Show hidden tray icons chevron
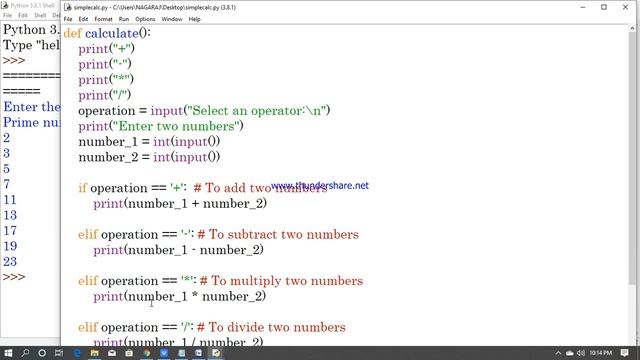Viewport: 640px width, 360px height. pyautogui.click(x=558, y=353)
